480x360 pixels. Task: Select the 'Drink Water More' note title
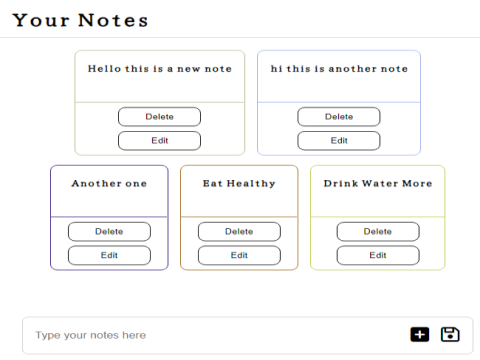378,183
